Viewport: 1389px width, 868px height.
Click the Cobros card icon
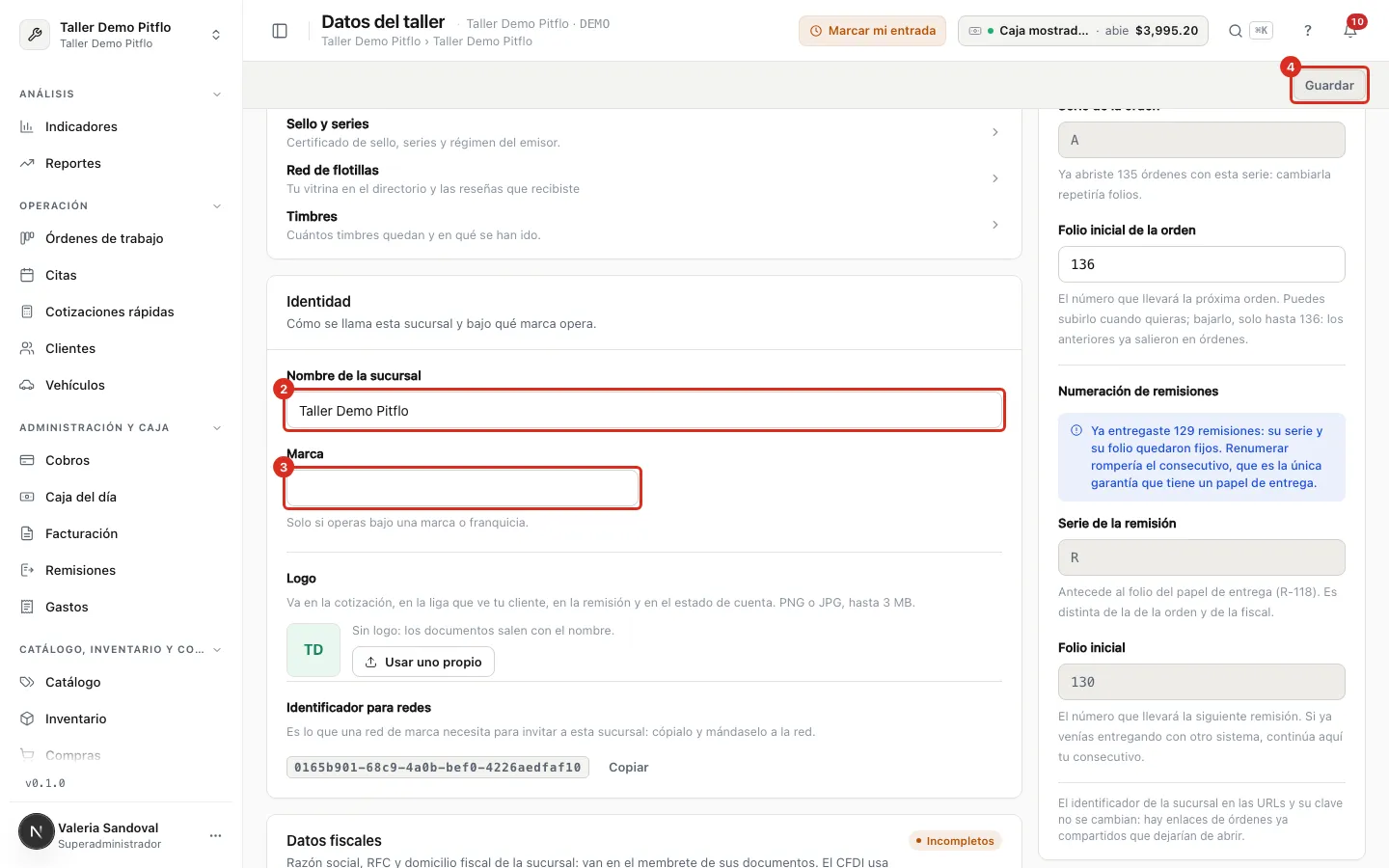[27, 460]
